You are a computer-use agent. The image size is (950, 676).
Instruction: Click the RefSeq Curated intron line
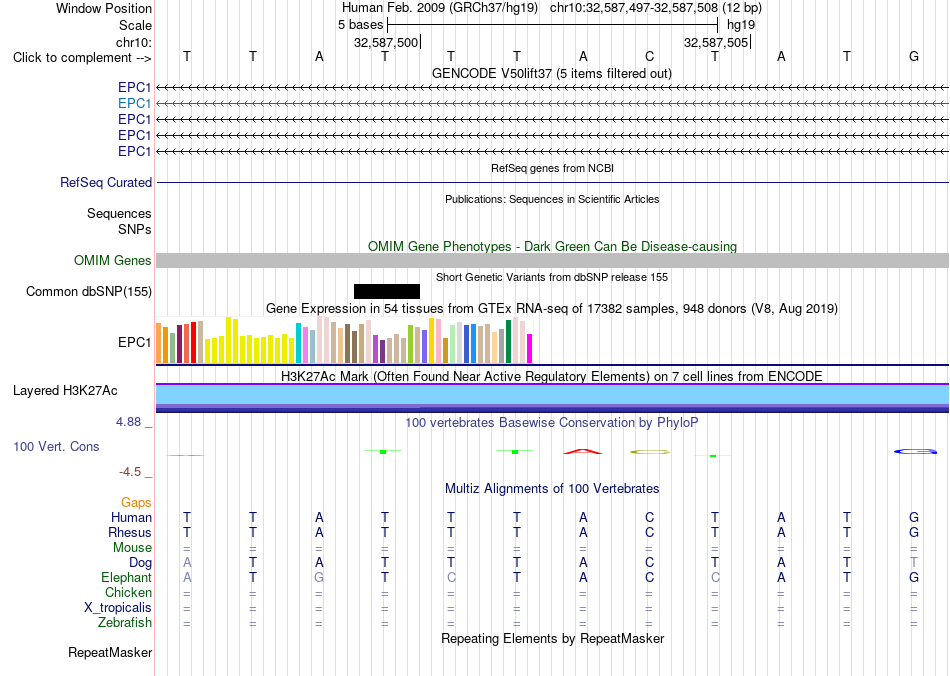553,182
